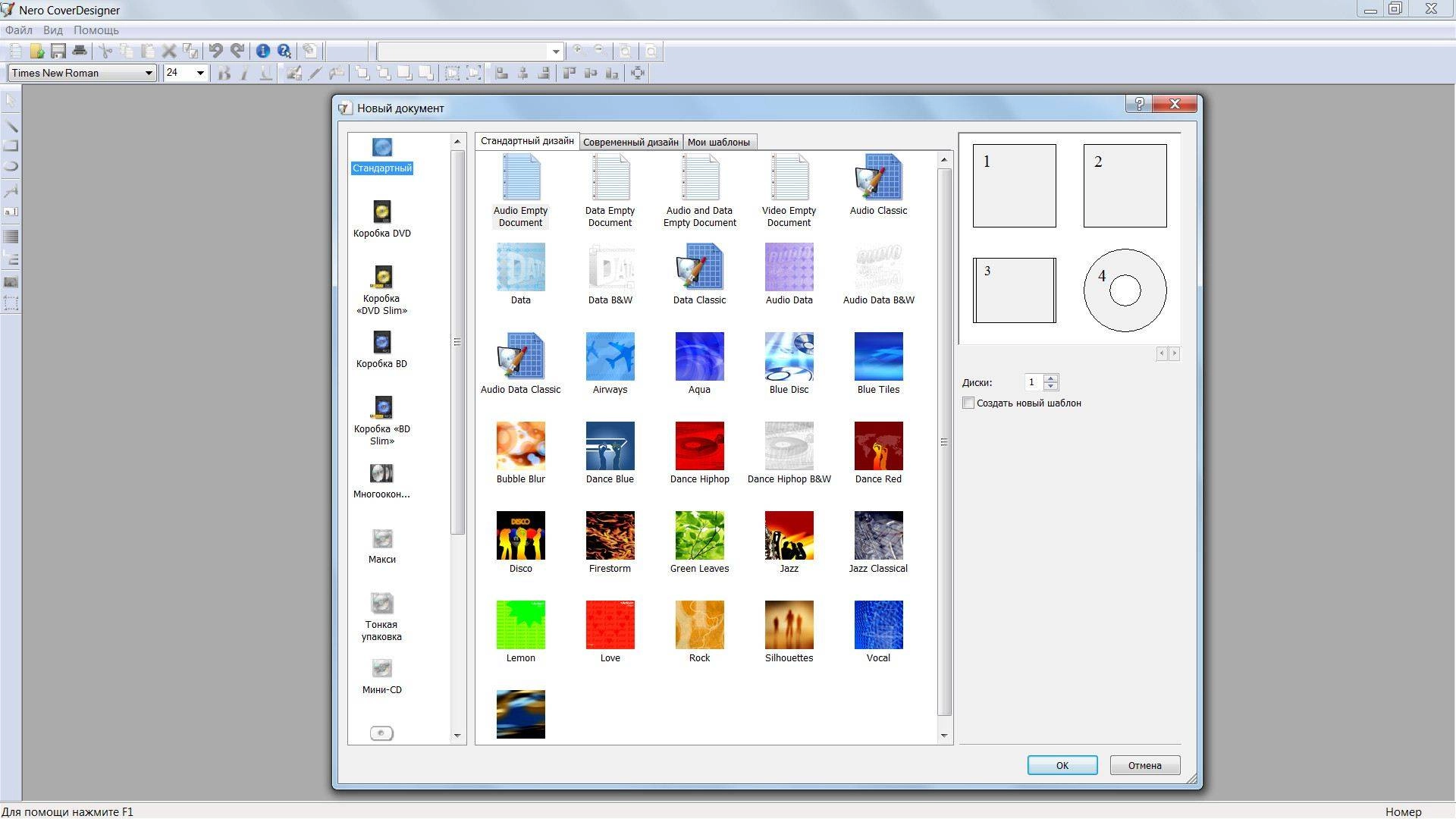
Task: Click preview pane right arrow button
Action: [1174, 353]
